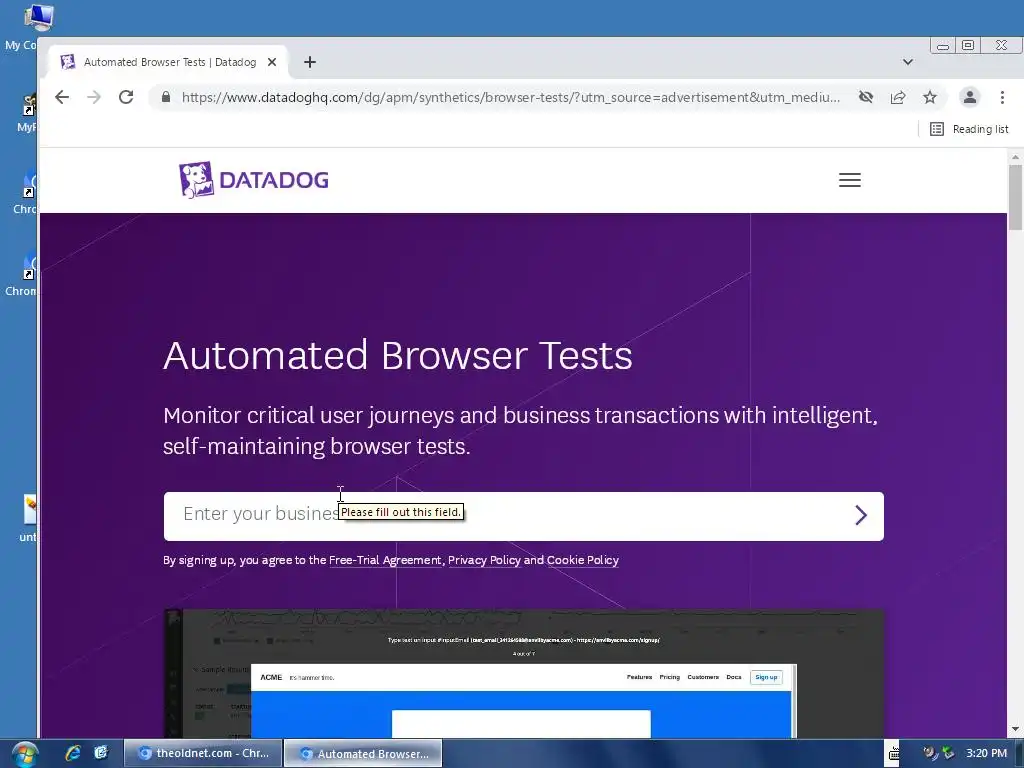
Task: Click the page's vertical scrollbar thumb
Action: [1015, 197]
